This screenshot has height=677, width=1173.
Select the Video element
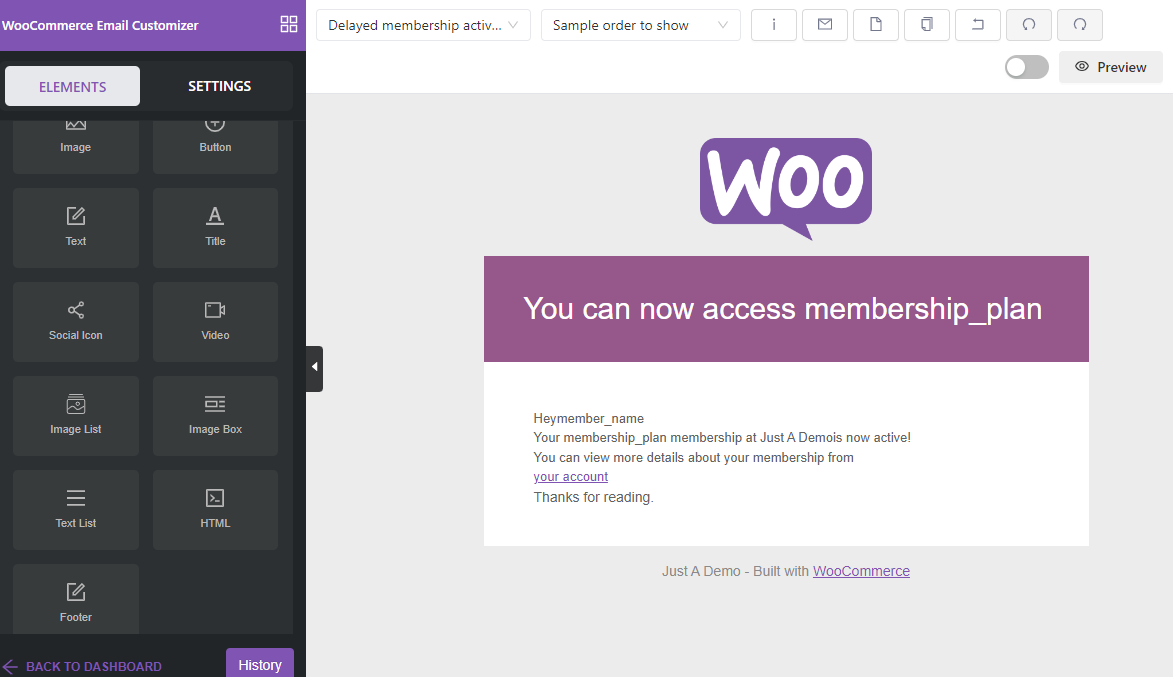pos(215,322)
